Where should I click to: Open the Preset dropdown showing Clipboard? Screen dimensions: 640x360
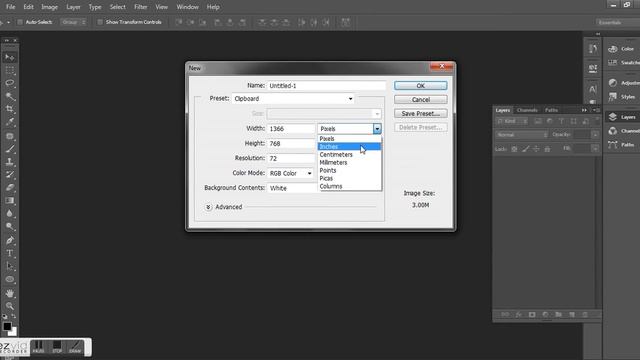293,99
